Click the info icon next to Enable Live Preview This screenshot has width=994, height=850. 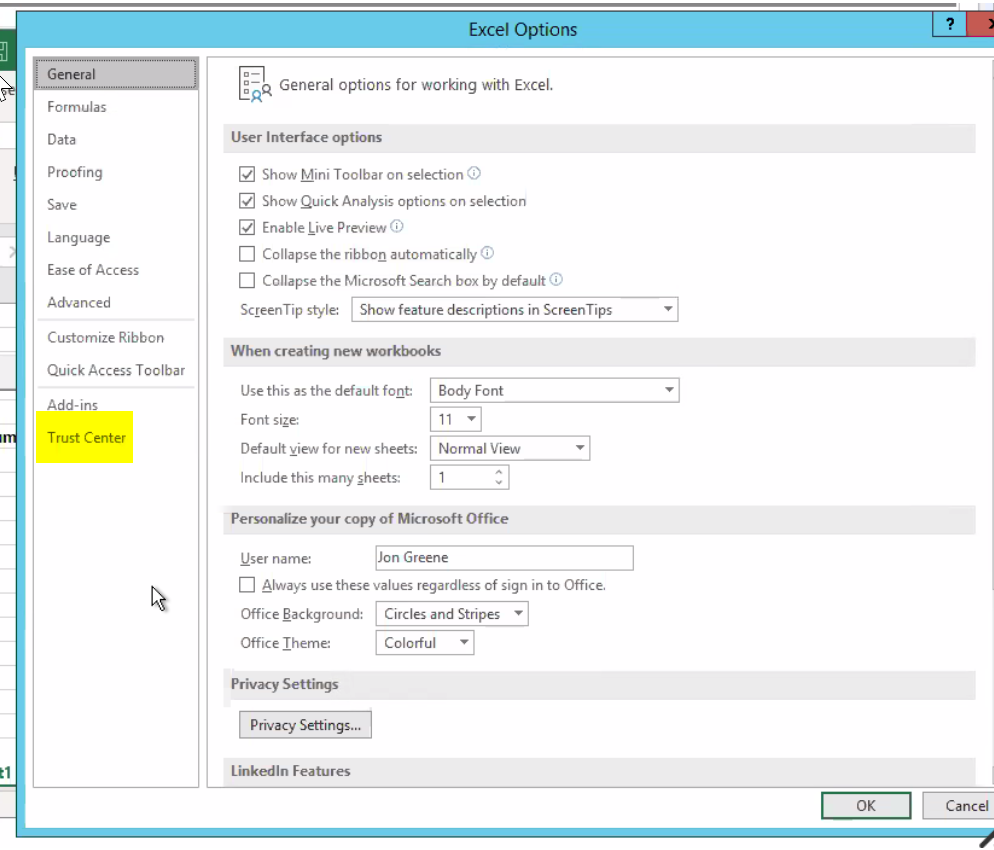point(397,226)
